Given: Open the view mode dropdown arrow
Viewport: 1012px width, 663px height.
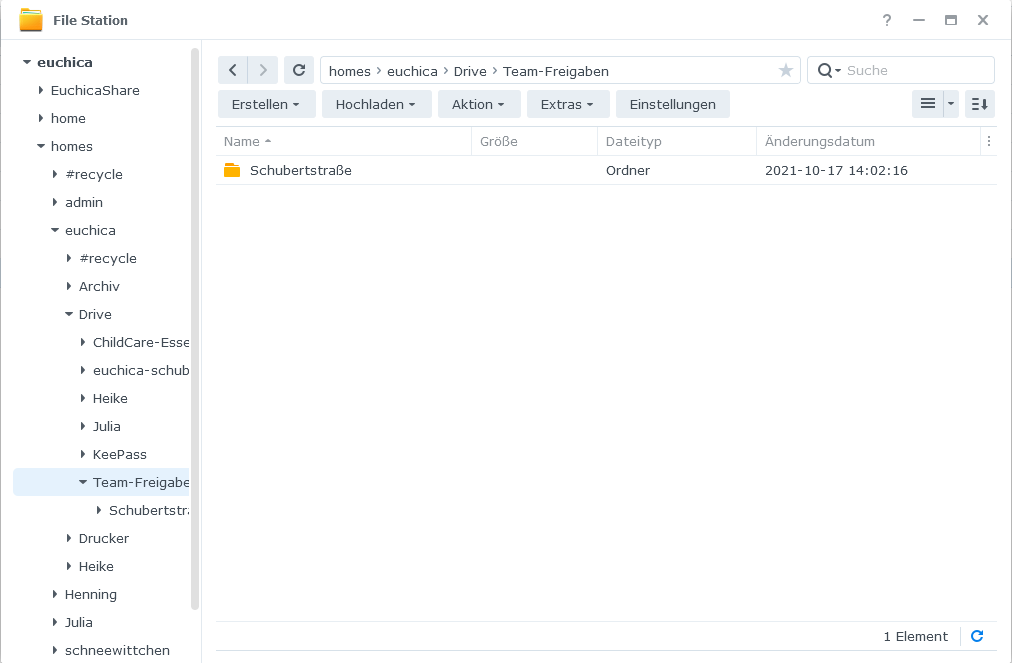Looking at the screenshot, I should (951, 104).
